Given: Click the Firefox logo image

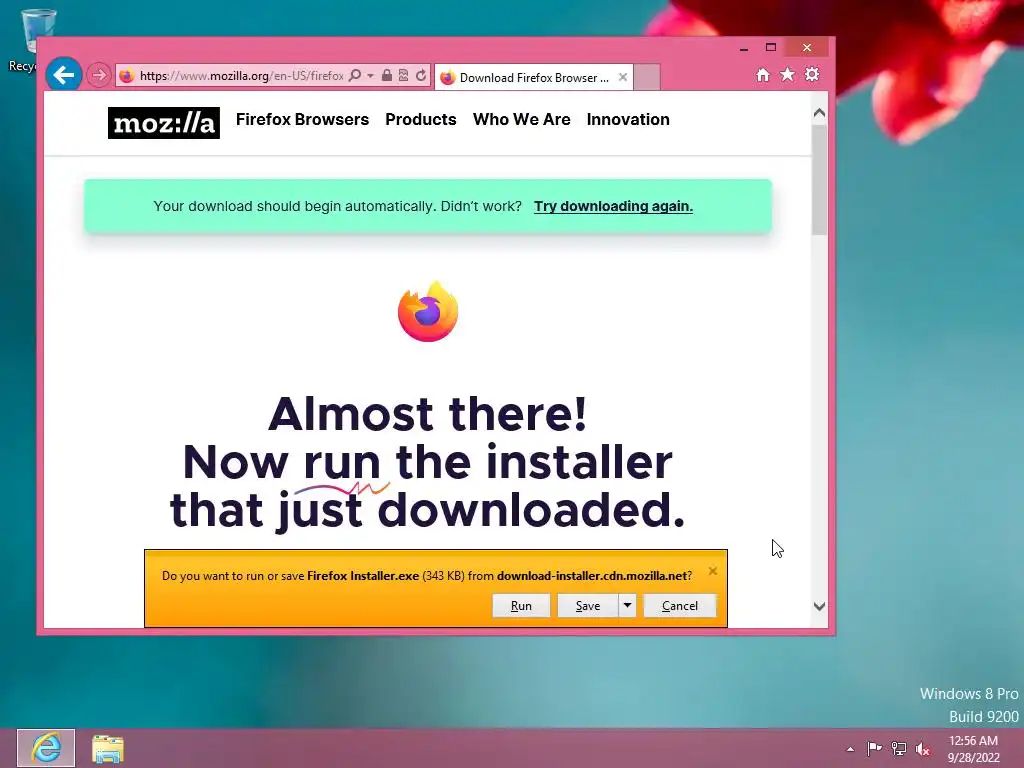Looking at the screenshot, I should pos(428,312).
